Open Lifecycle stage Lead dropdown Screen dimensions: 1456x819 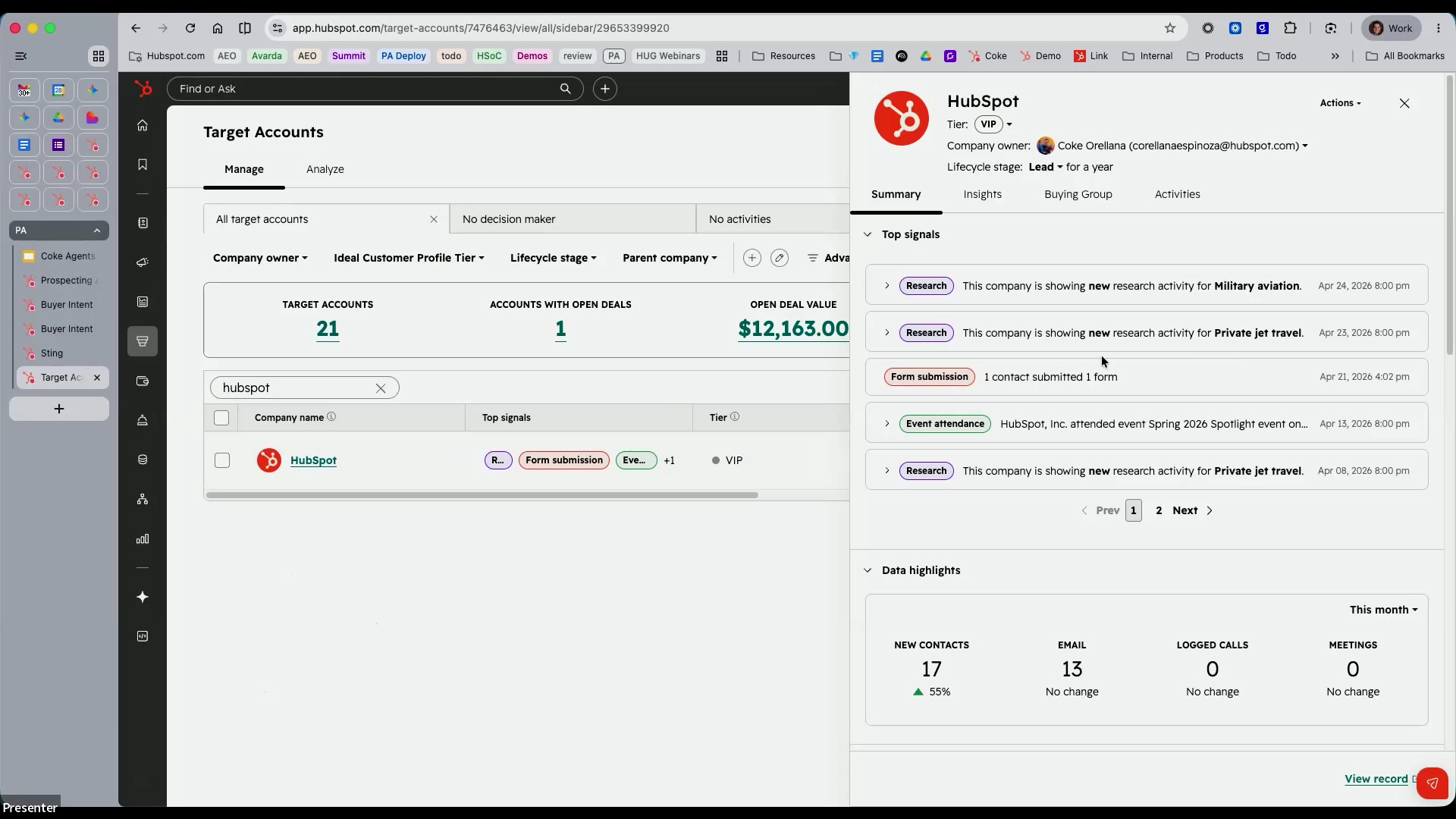coord(1046,167)
